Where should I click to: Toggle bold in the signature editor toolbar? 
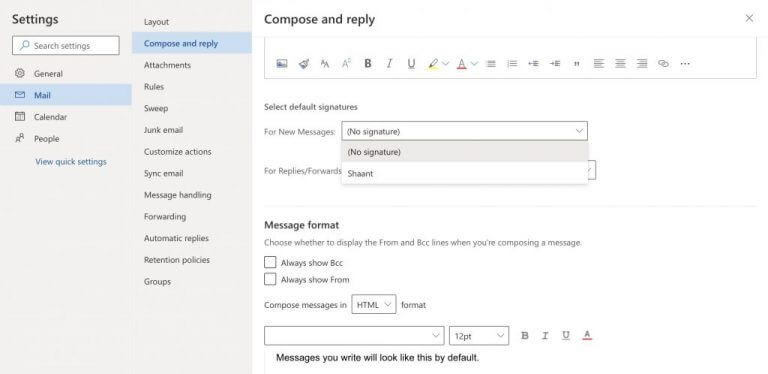[368, 64]
